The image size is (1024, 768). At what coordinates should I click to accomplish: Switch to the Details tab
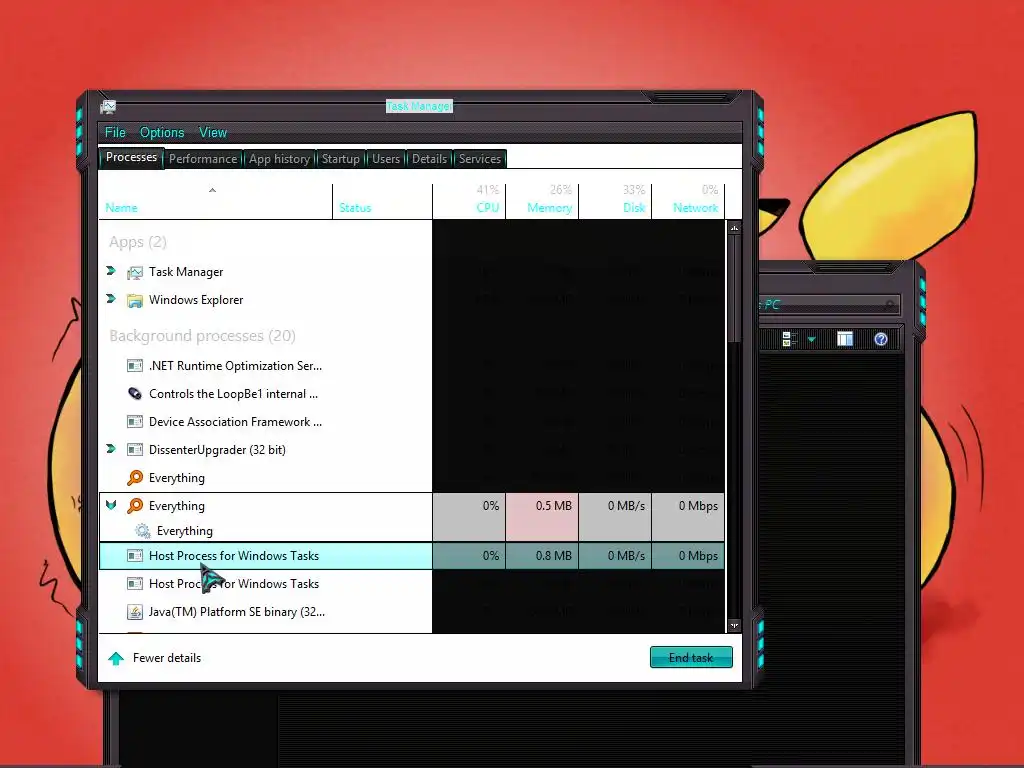point(430,159)
